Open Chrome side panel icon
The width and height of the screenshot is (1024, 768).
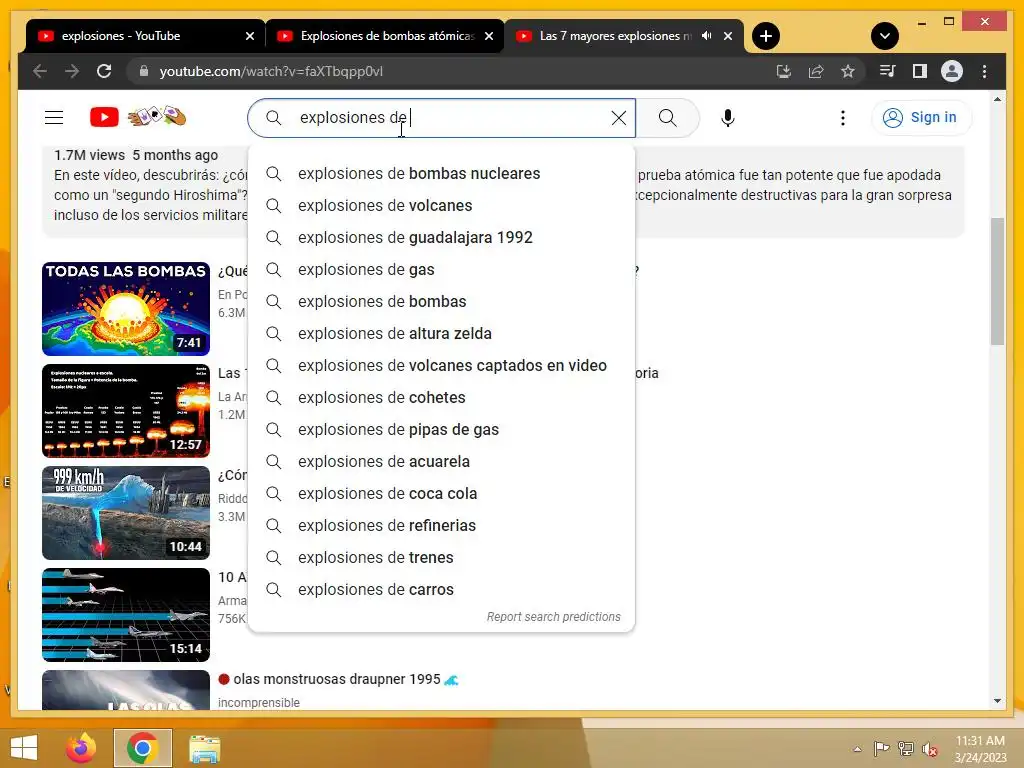click(920, 71)
